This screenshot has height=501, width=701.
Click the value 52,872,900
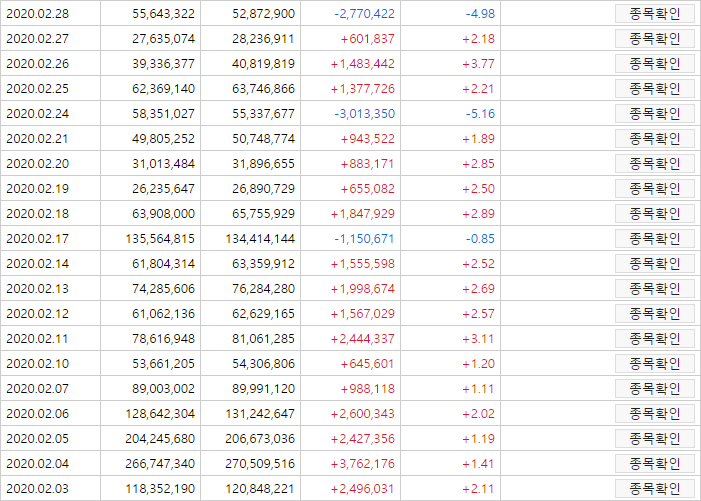[263, 14]
